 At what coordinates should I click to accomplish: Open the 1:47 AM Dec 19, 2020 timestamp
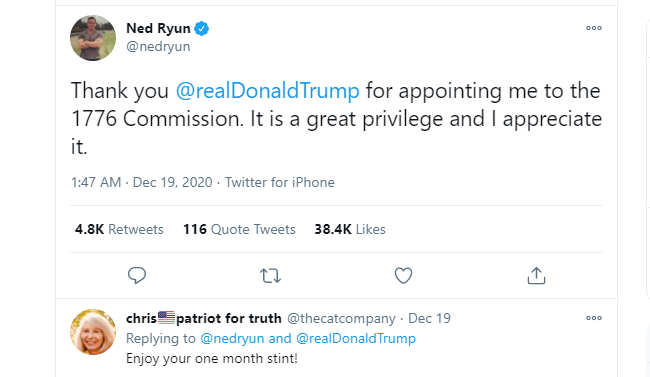point(141,182)
